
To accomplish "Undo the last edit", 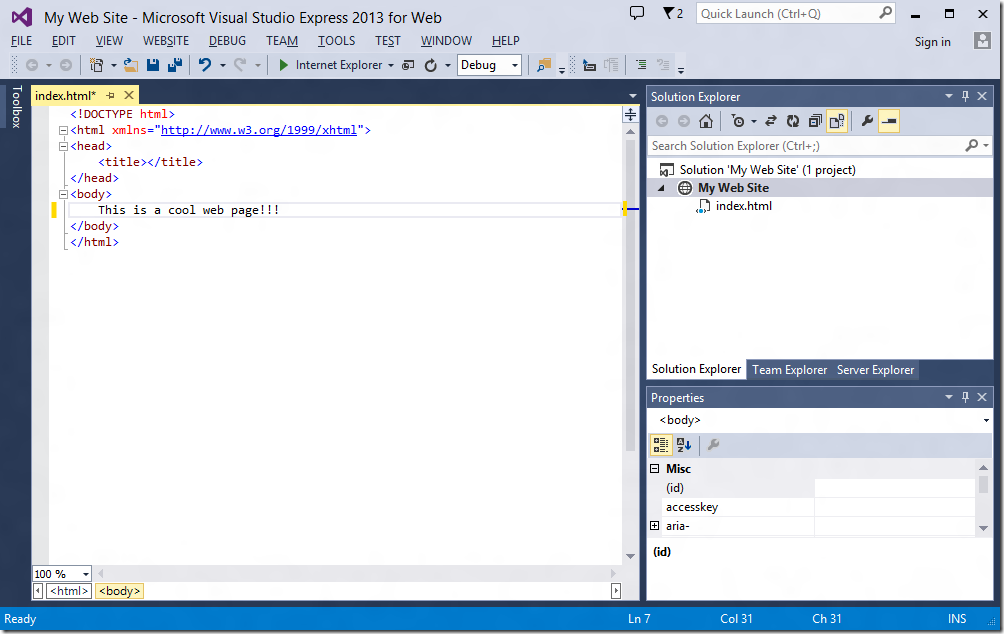I will [x=205, y=65].
